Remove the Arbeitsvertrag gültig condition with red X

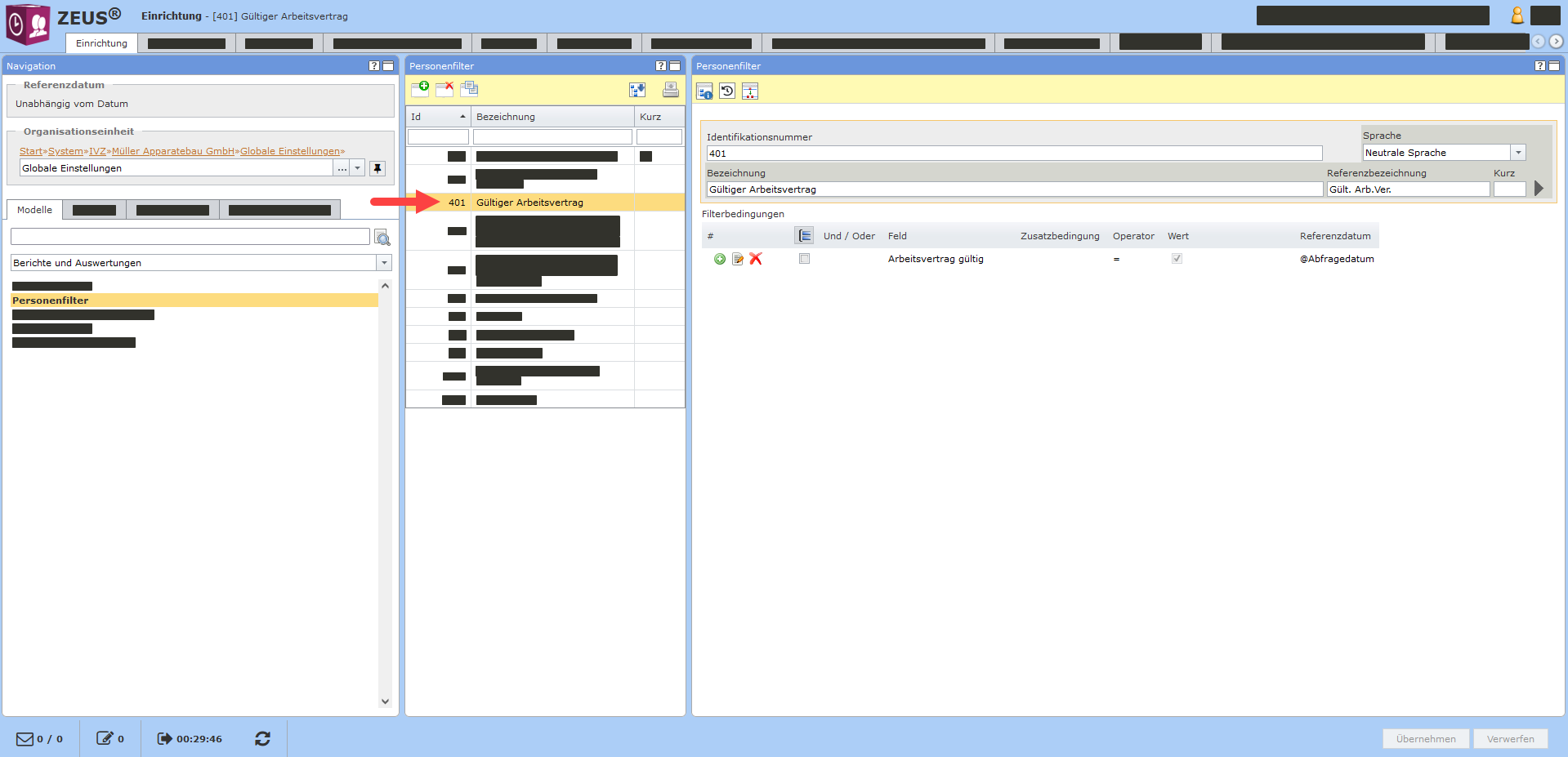click(x=756, y=259)
